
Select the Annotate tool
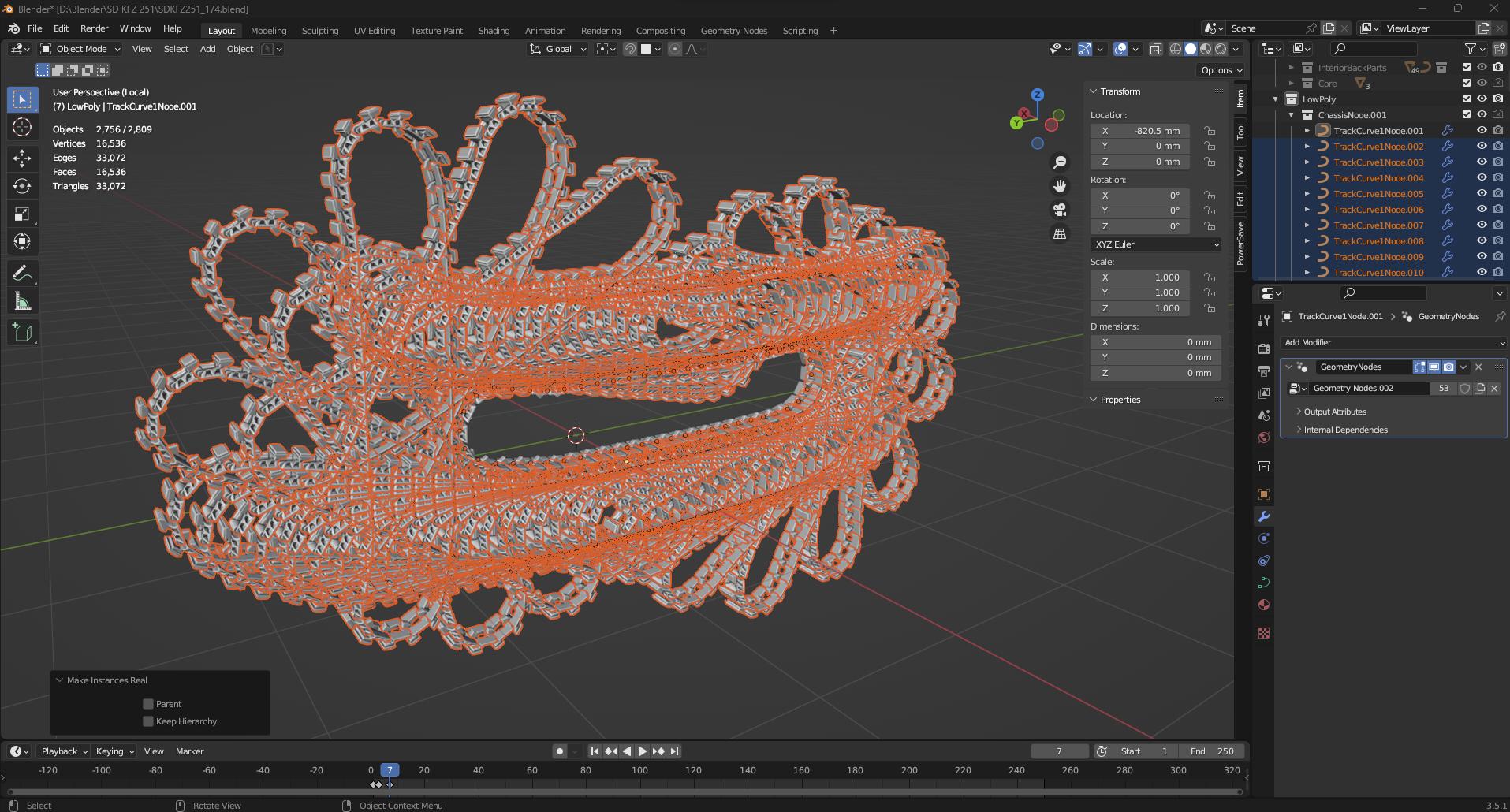[22, 272]
